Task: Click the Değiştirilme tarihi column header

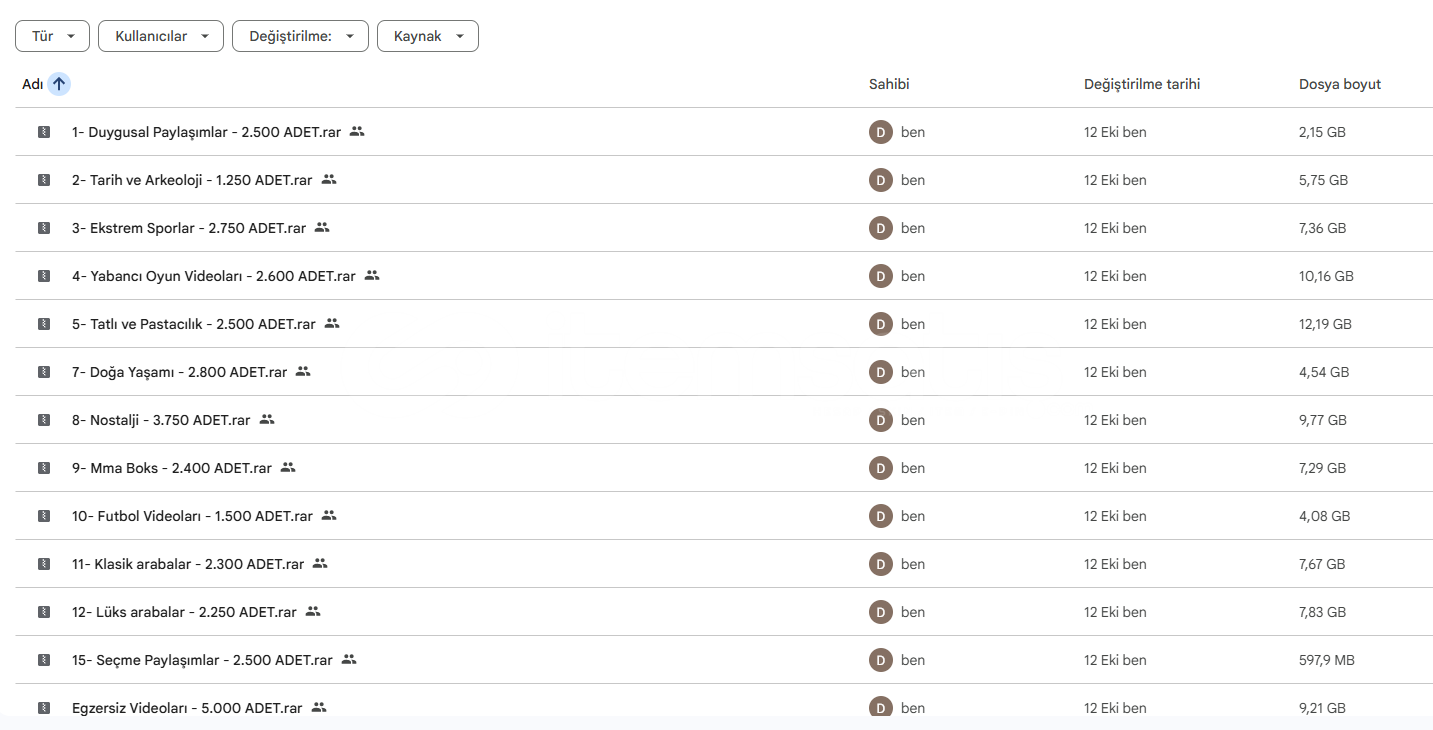Action: click(x=1141, y=84)
